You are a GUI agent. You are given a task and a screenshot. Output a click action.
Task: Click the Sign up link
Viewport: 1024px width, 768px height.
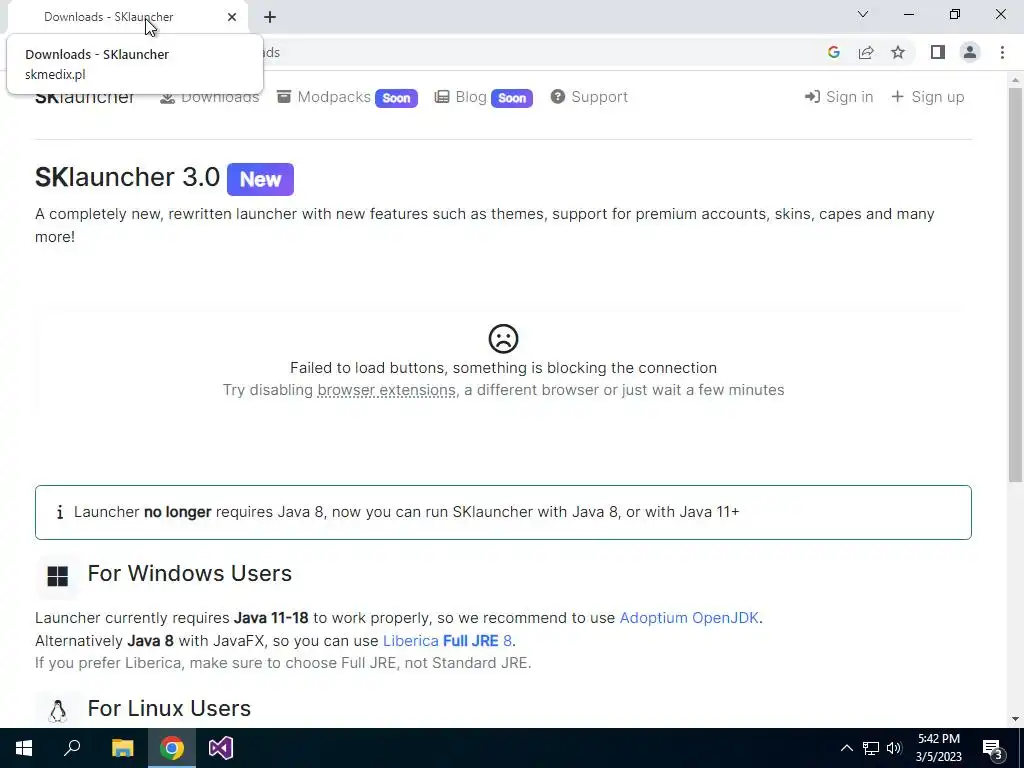[927, 97]
